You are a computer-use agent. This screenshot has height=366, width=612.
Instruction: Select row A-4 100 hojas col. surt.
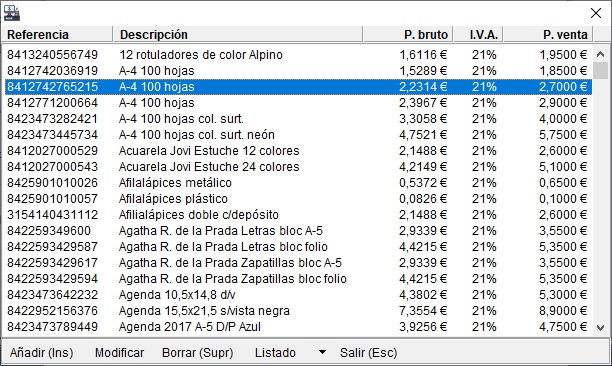pyautogui.click(x=299, y=119)
